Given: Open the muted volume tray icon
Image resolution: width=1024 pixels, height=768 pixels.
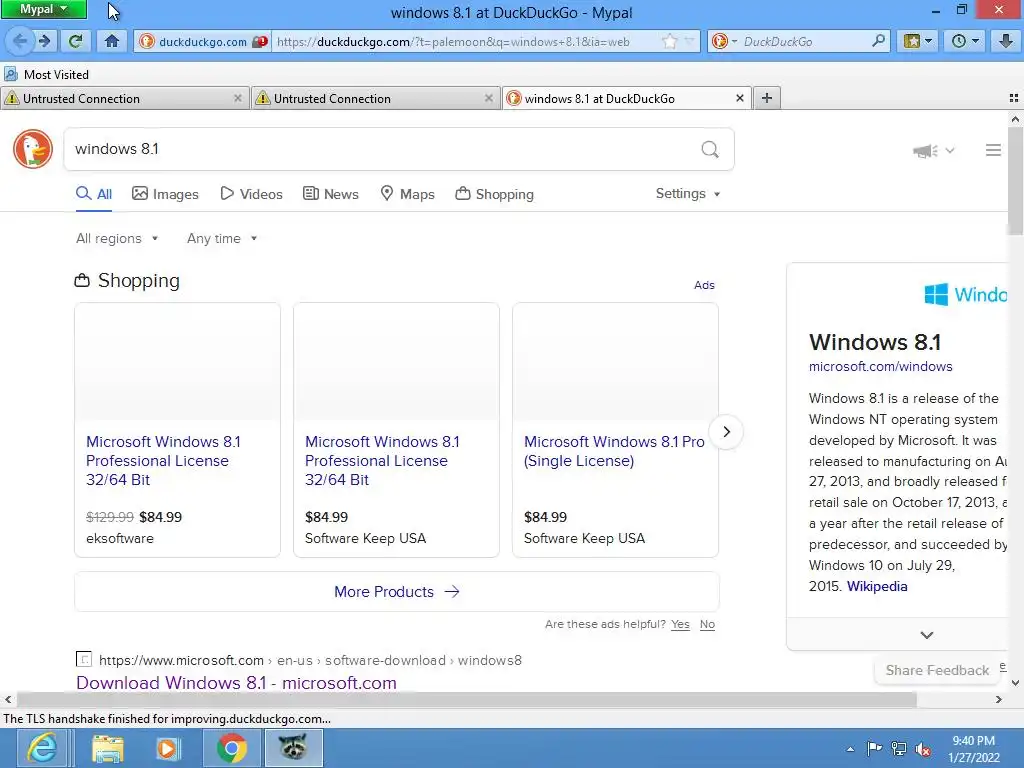Looking at the screenshot, I should pos(923,749).
